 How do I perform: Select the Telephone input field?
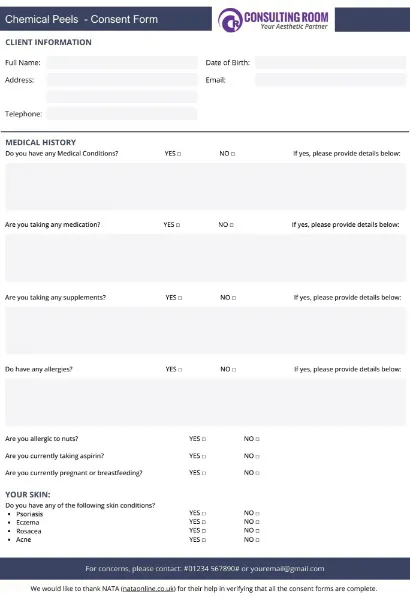[x=122, y=114]
